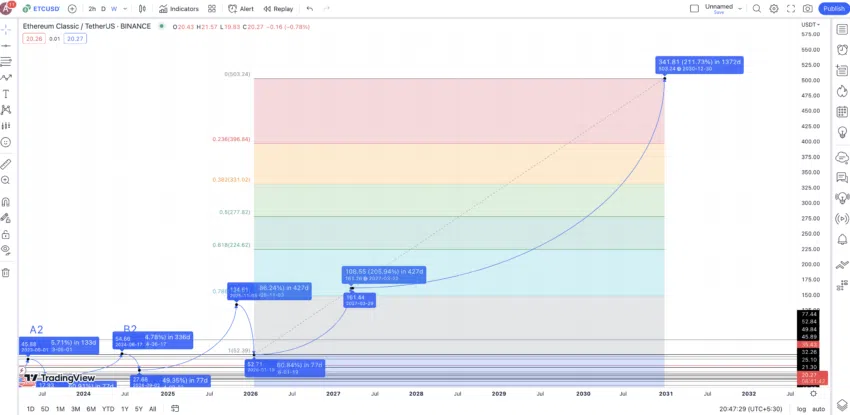The width and height of the screenshot is (850, 415).
Task: Open the forecasting and measurement tools
Action: (6, 126)
